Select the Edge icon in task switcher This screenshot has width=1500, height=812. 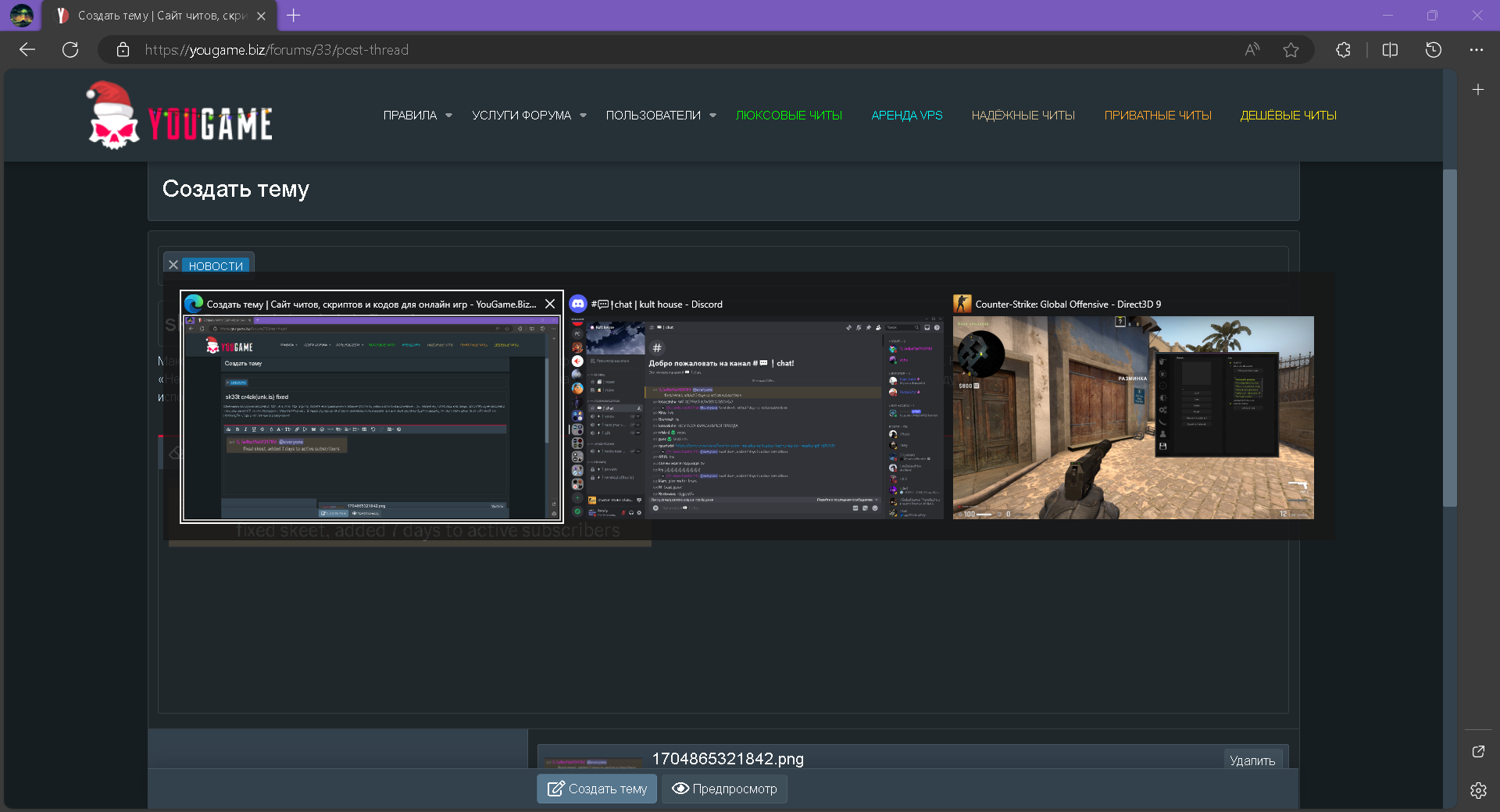(x=194, y=304)
